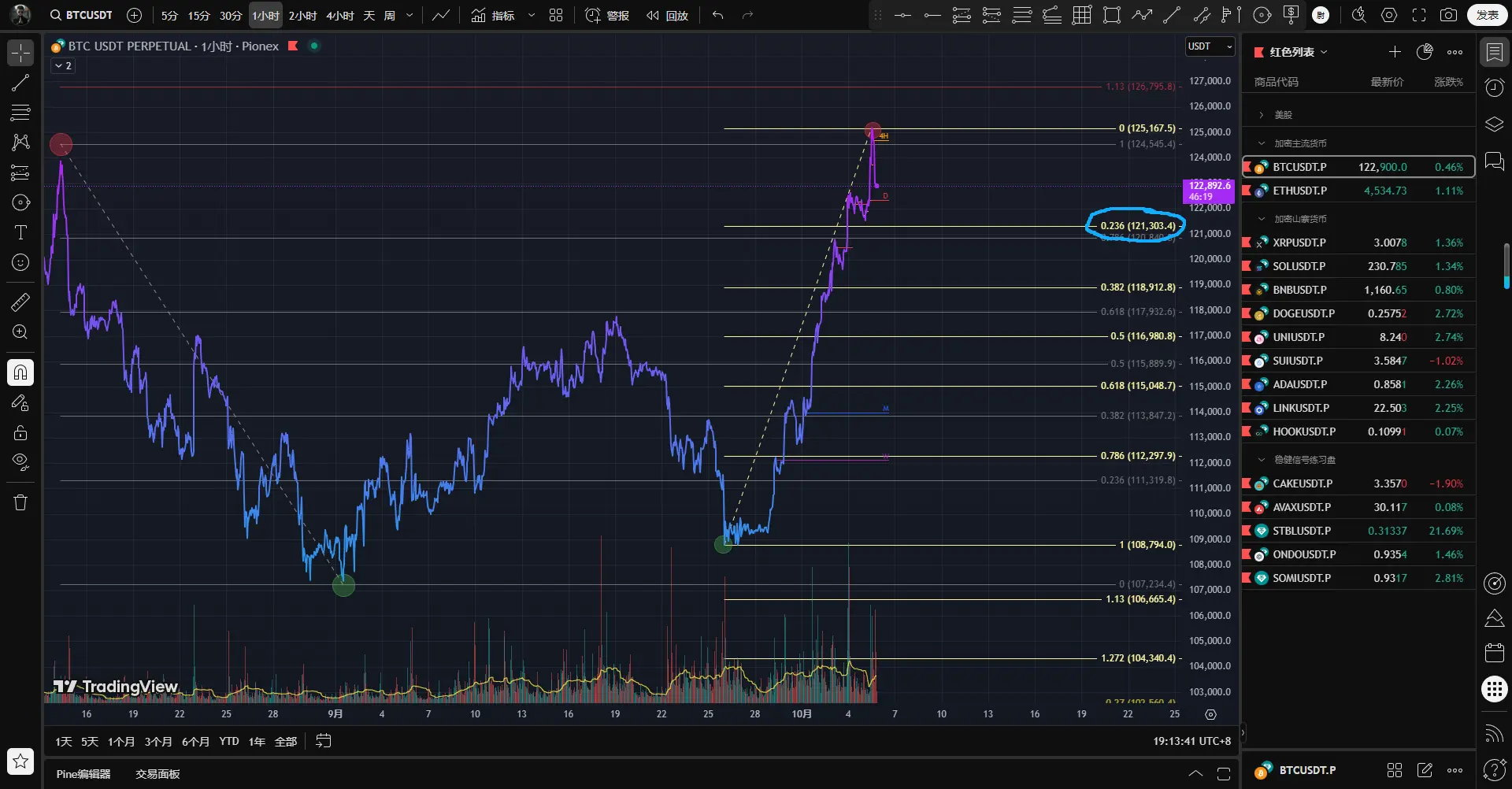Add a symbol to the watchlist

1395,52
